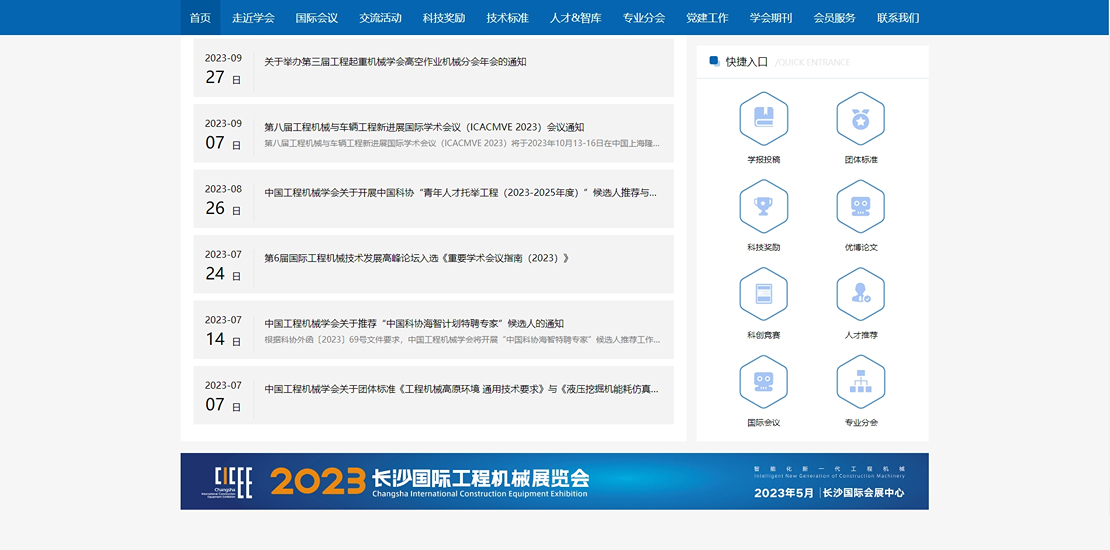Open the 专业分会 org-chart icon
Viewport: 1110px width, 550px height.
(x=860, y=382)
